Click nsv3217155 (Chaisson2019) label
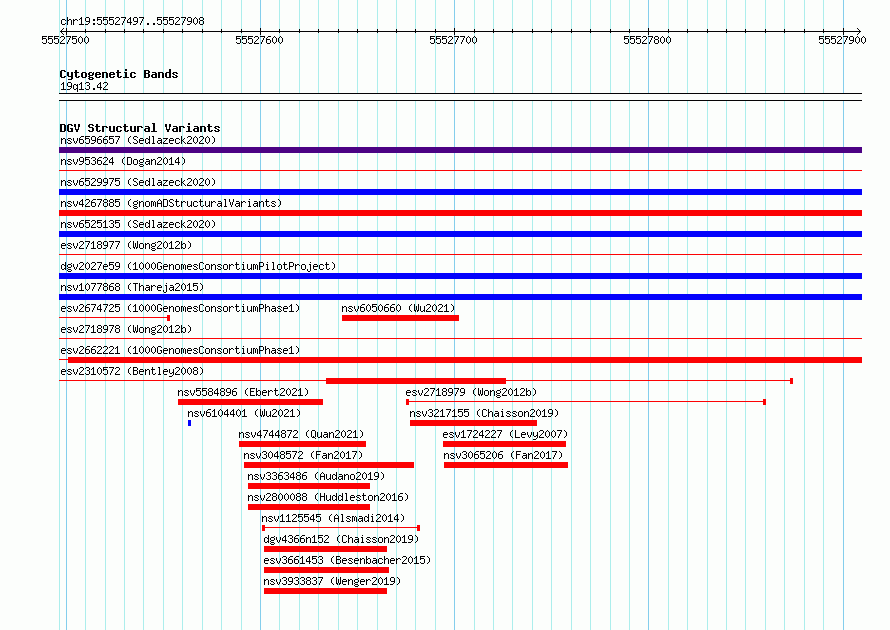Image resolution: width=890 pixels, height=630 pixels. [484, 413]
